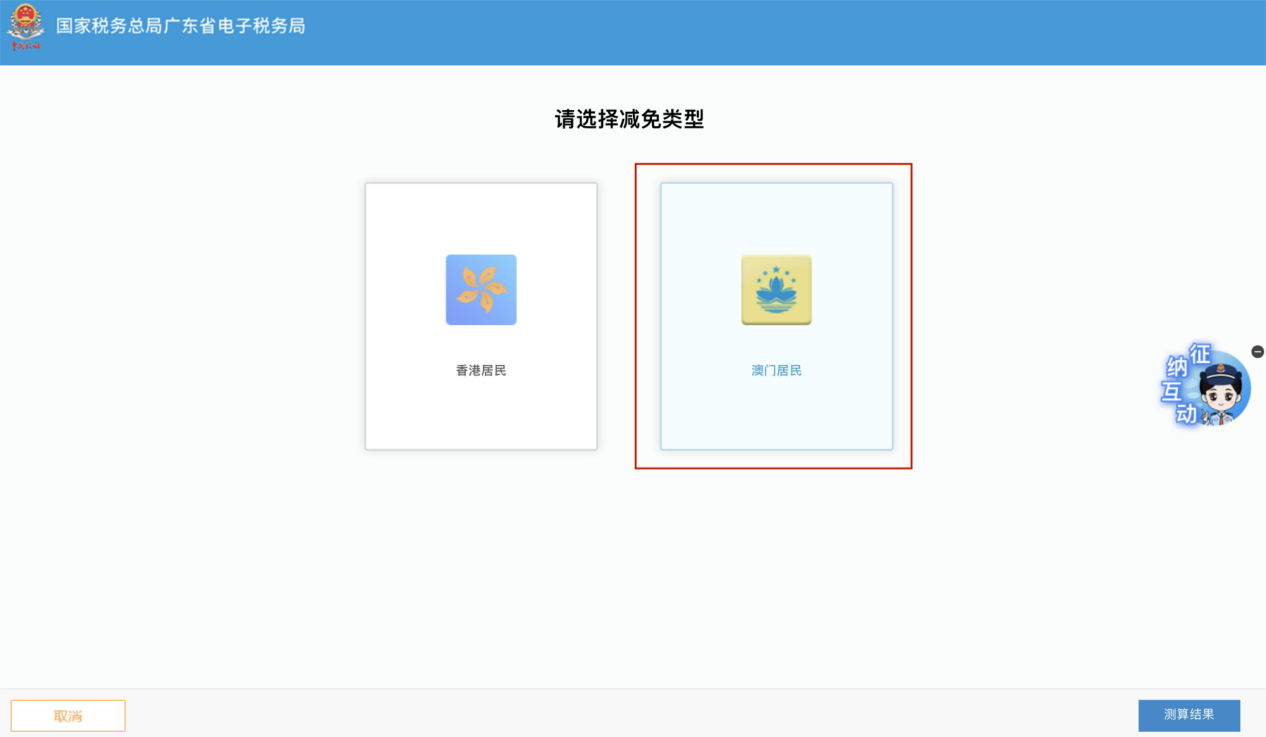
Task: Click the 国家税务总局广东省电子税务局 header title
Action: point(180,26)
